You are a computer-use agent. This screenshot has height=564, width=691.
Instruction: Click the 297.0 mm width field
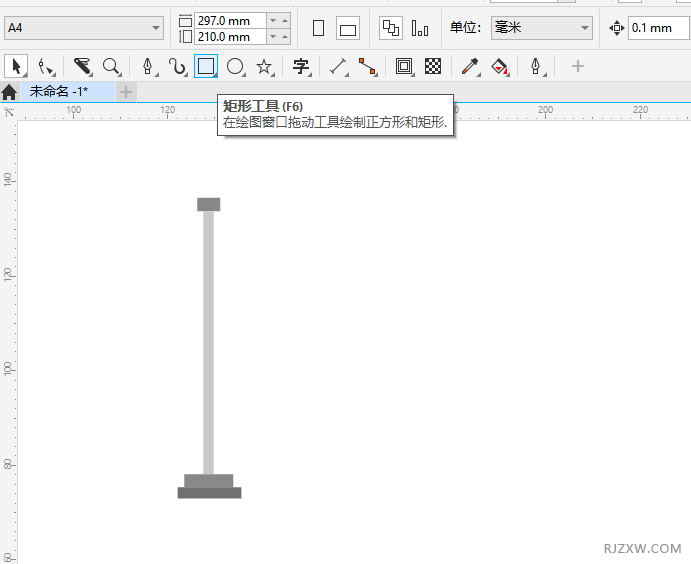click(x=230, y=20)
